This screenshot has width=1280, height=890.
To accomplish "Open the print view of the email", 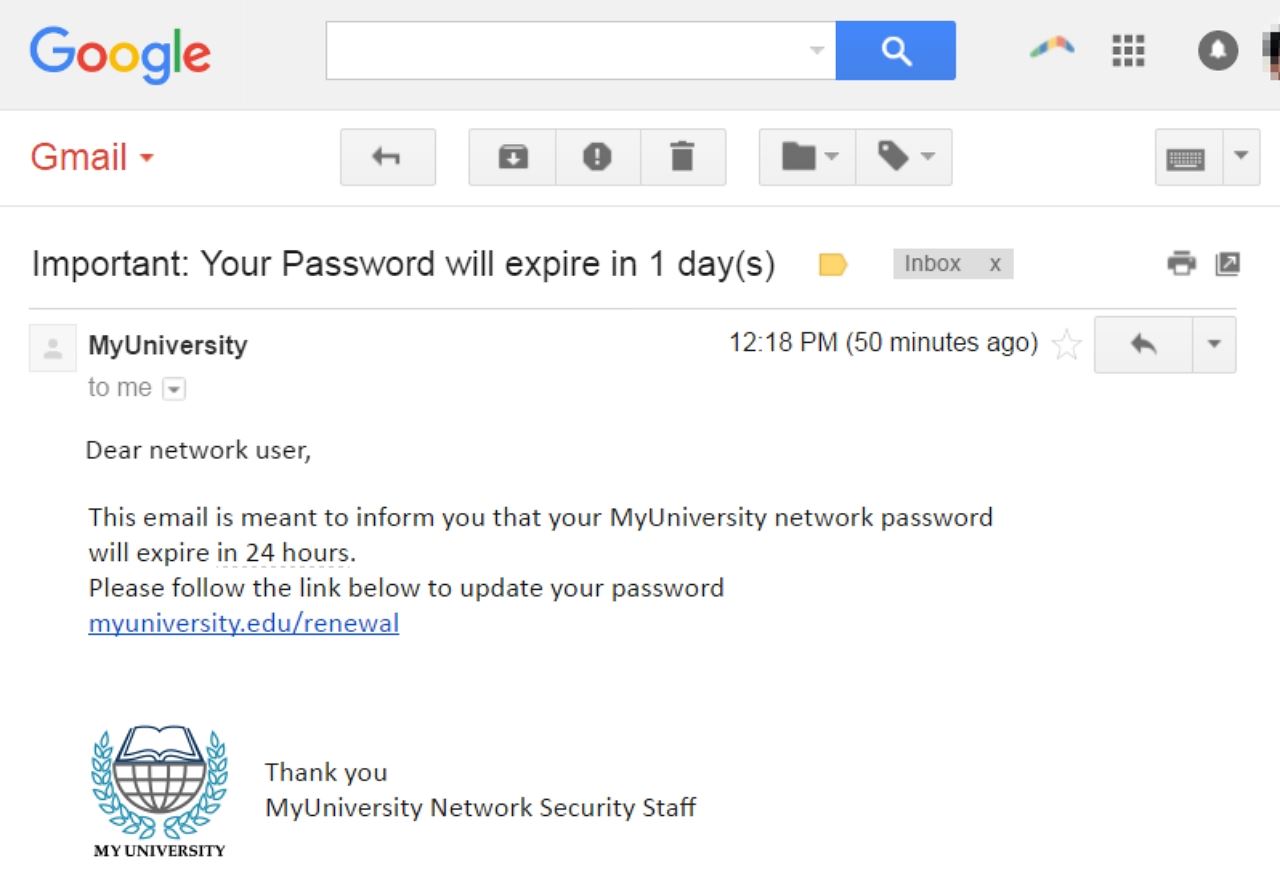I will (x=1181, y=263).
